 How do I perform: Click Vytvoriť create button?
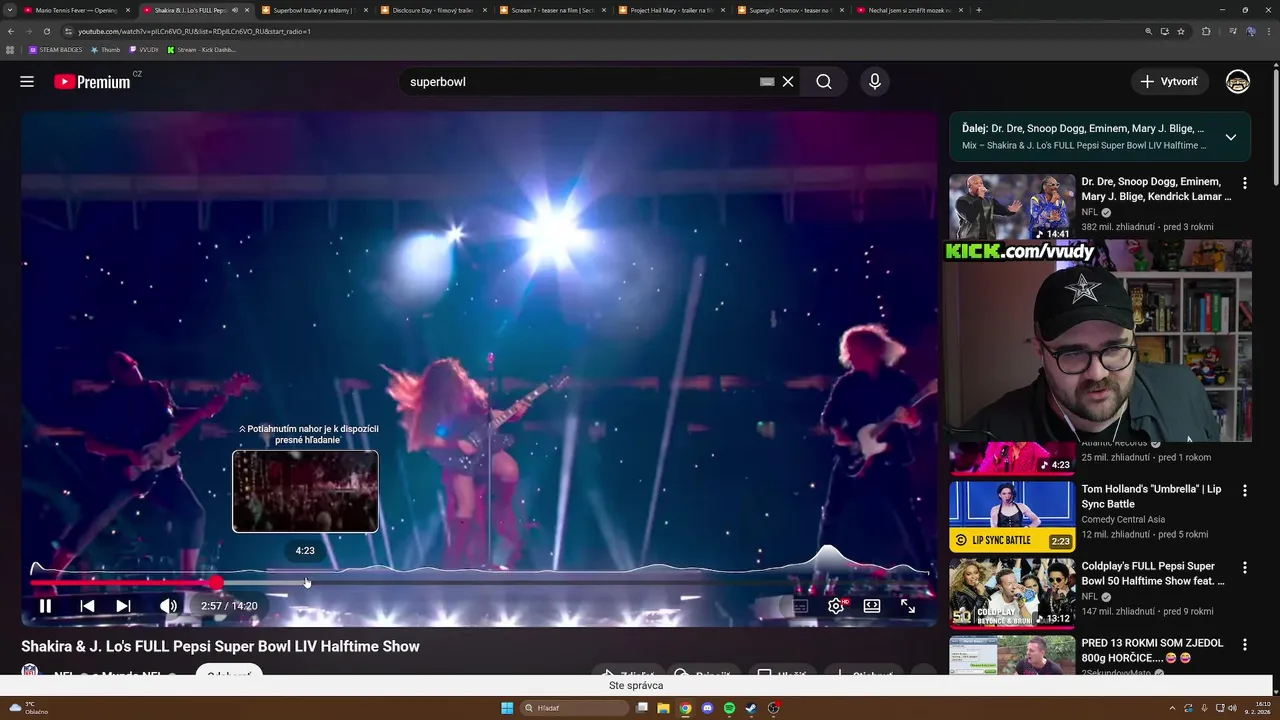1169,82
